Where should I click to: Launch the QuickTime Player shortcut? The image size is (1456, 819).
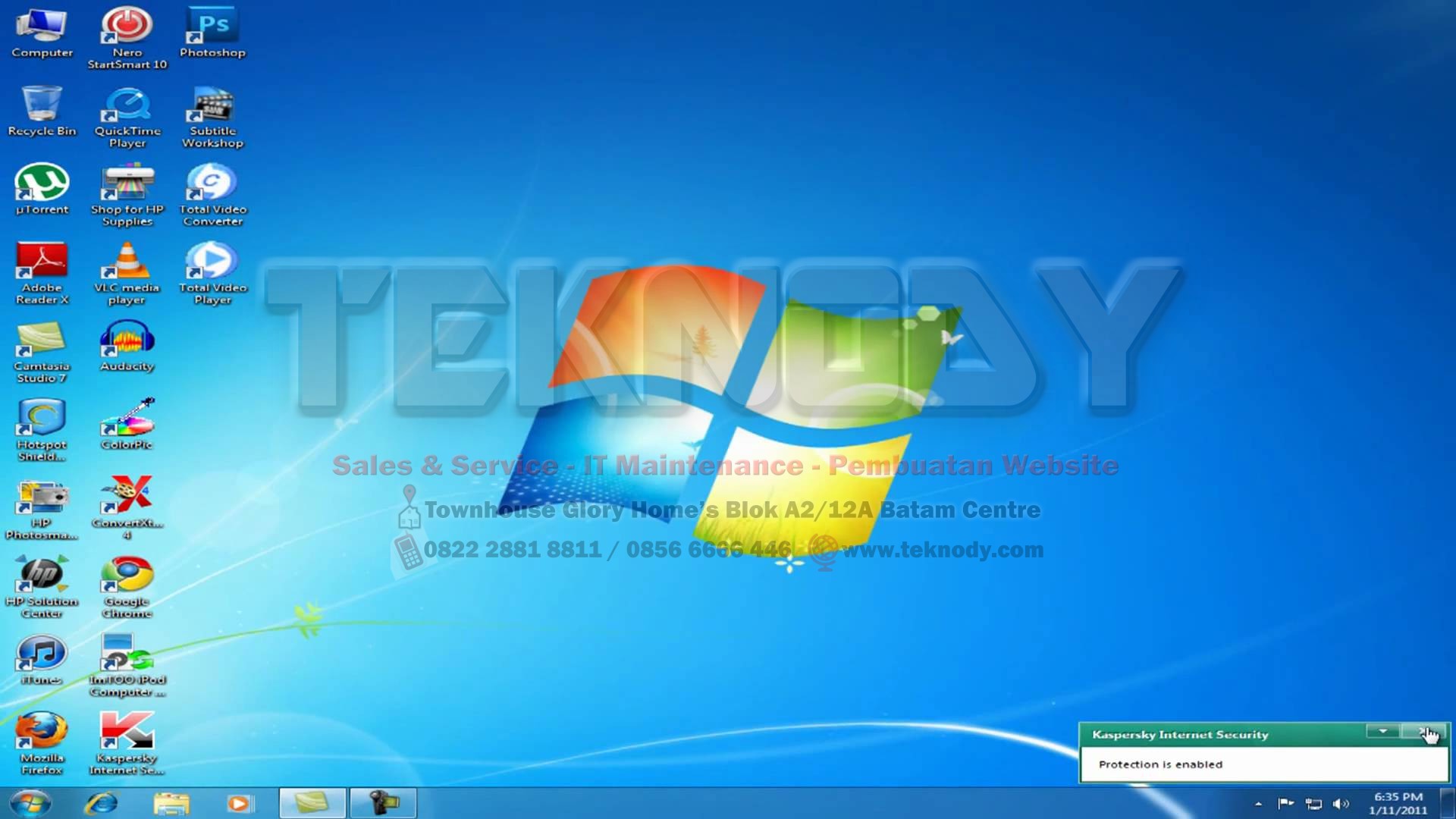pos(127,118)
